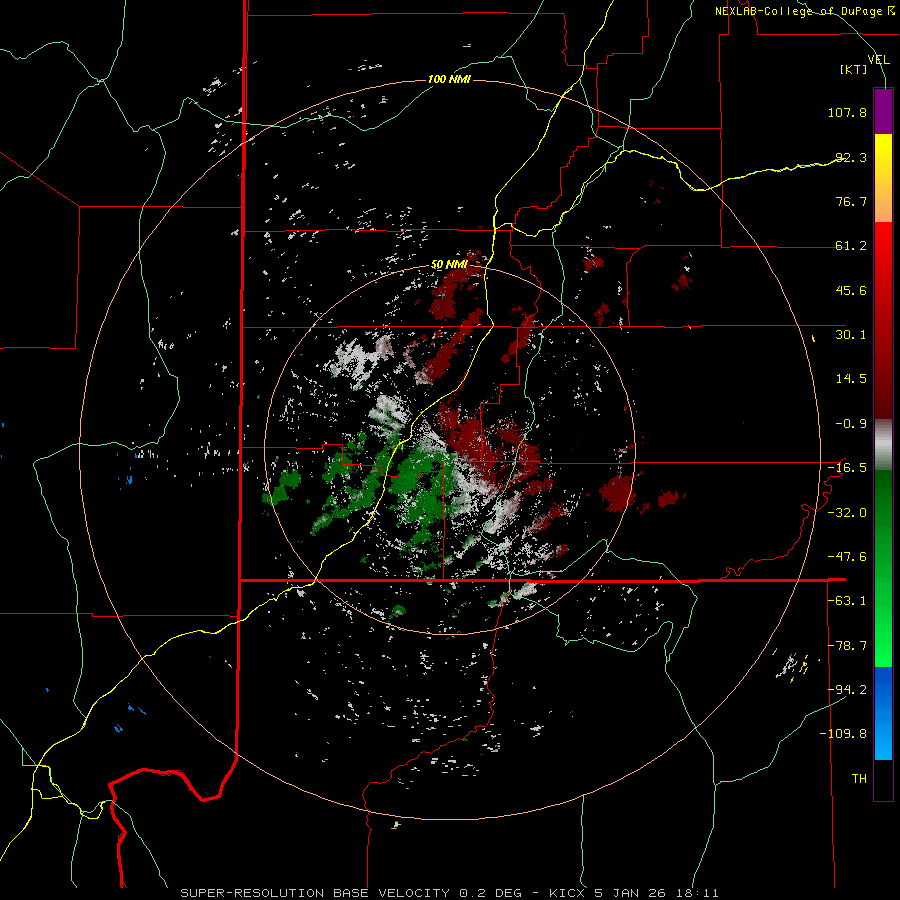Click the VEL legend title
The height and width of the screenshot is (900, 900).
click(x=878, y=60)
